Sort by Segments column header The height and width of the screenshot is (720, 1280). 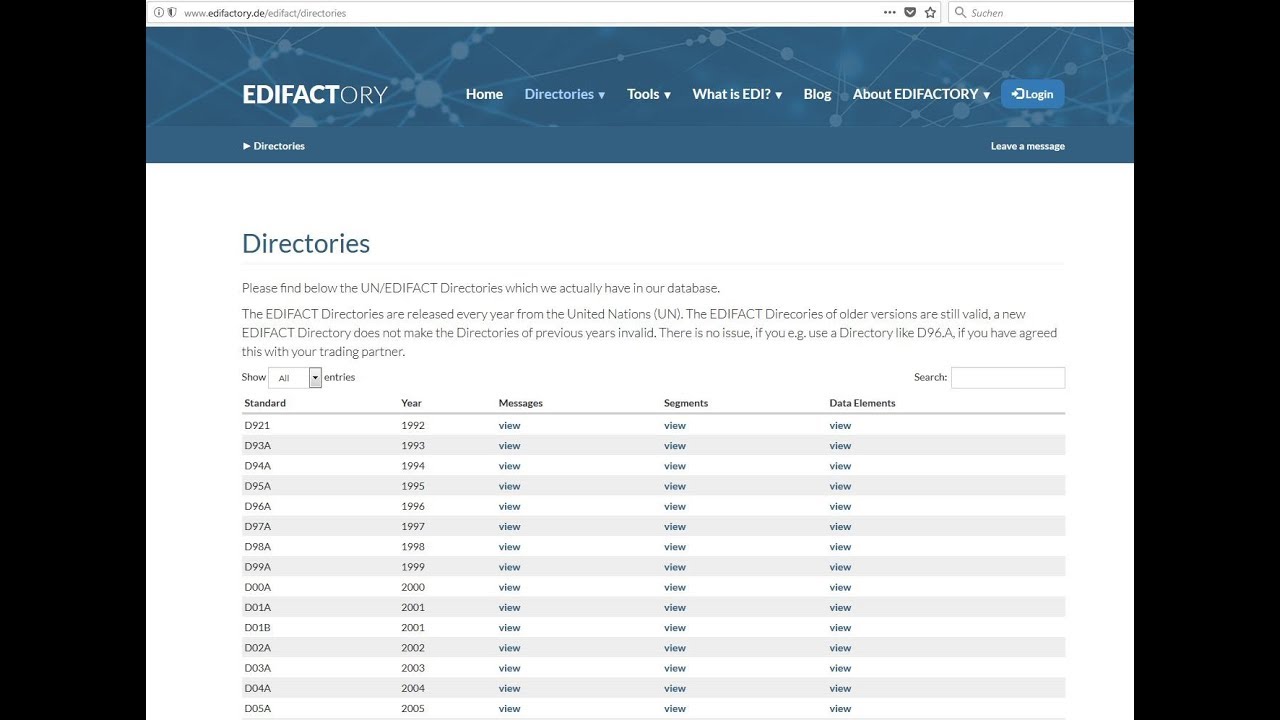click(685, 403)
